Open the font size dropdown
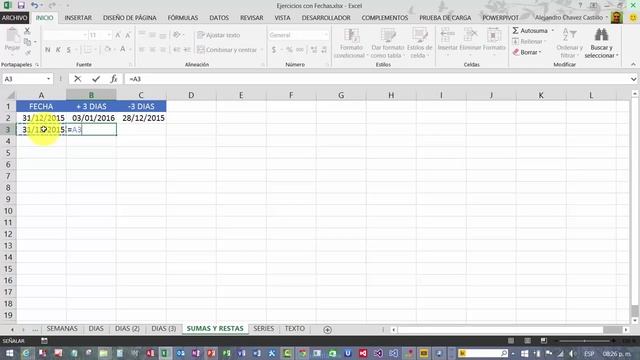 click(x=109, y=36)
